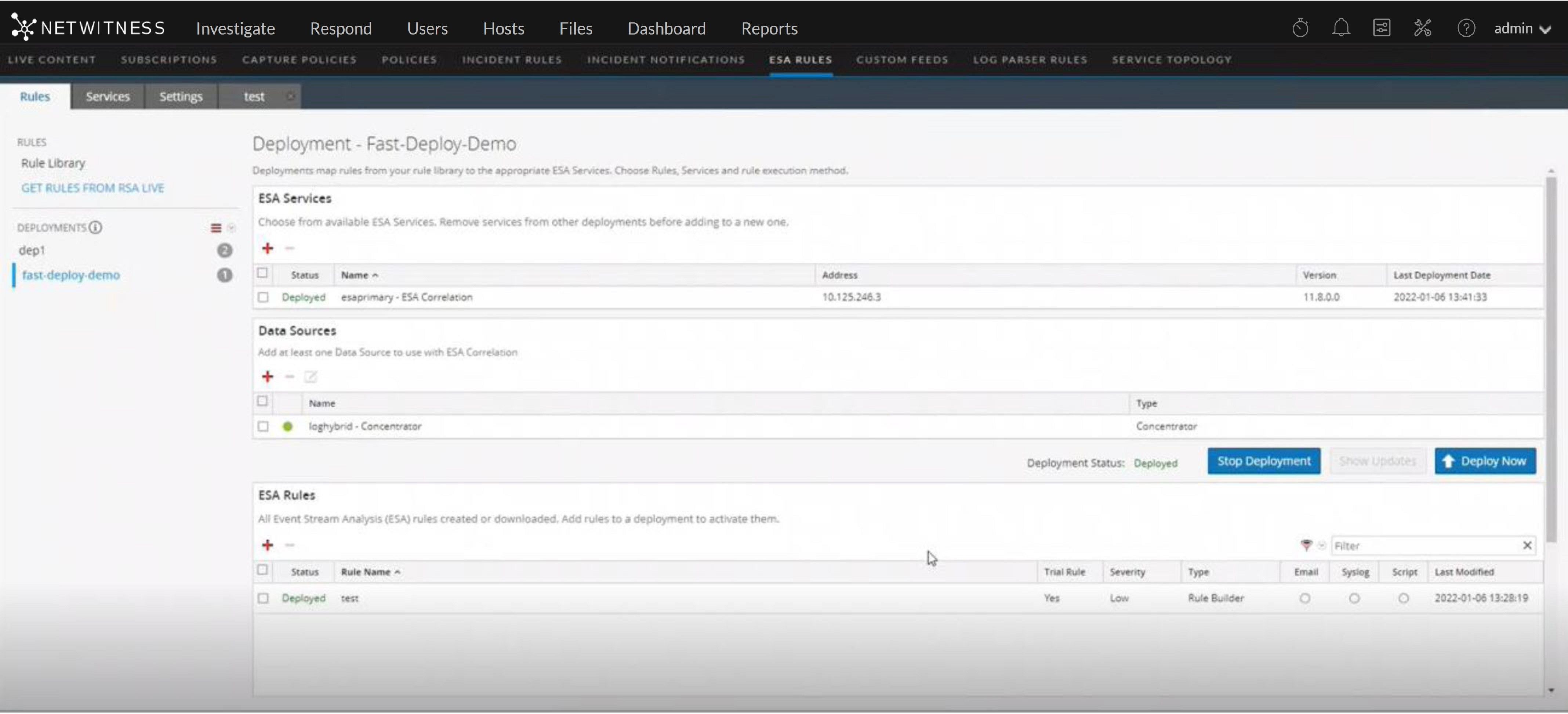Viewport: 1568px width, 714px height.
Task: Click GET RULES FROM RSA LIVE link
Action: pyautogui.click(x=92, y=188)
